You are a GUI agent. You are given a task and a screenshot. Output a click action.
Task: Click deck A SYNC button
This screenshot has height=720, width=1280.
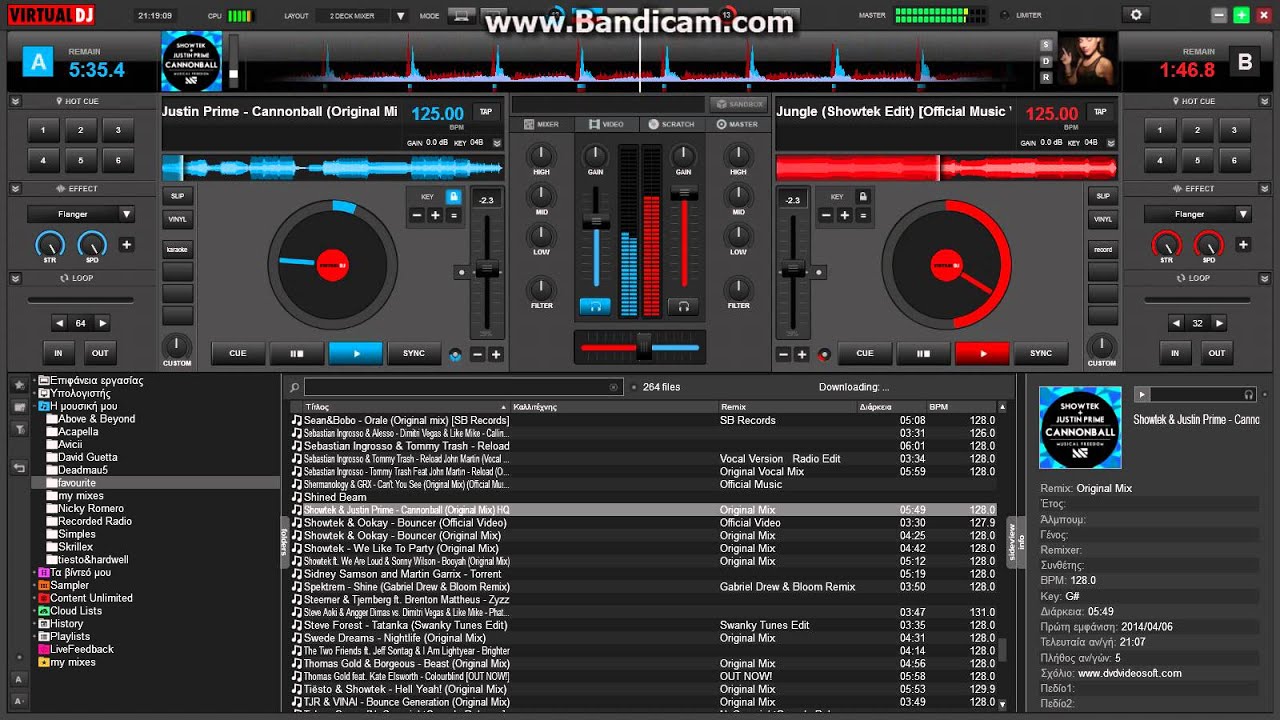tap(414, 353)
